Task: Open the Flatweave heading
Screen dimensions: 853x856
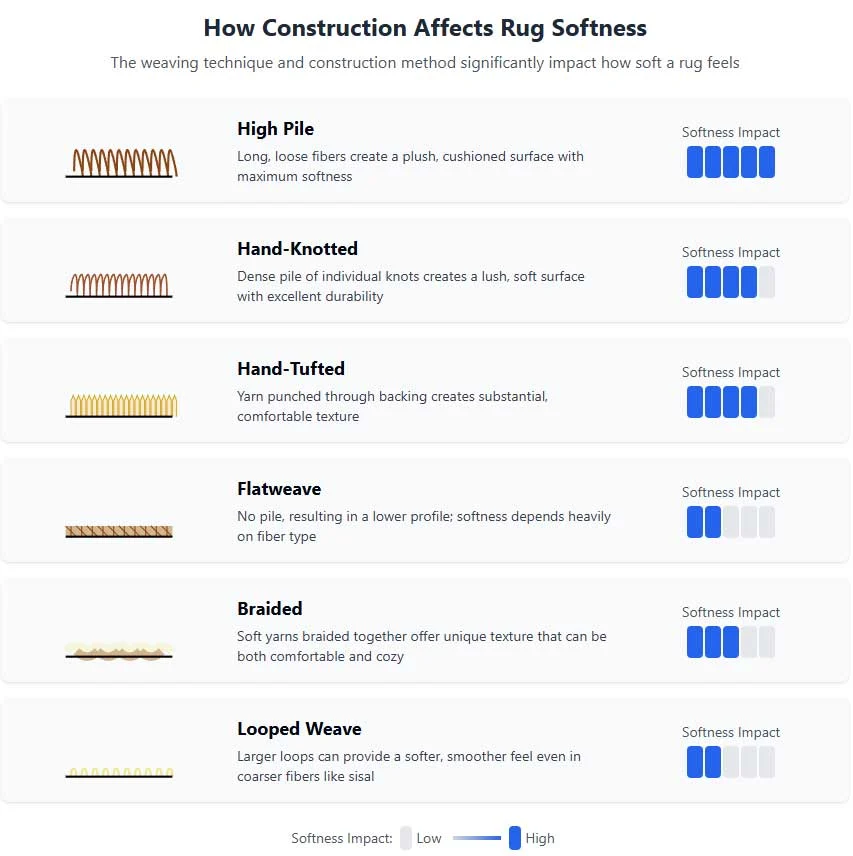Action: pyautogui.click(x=279, y=489)
